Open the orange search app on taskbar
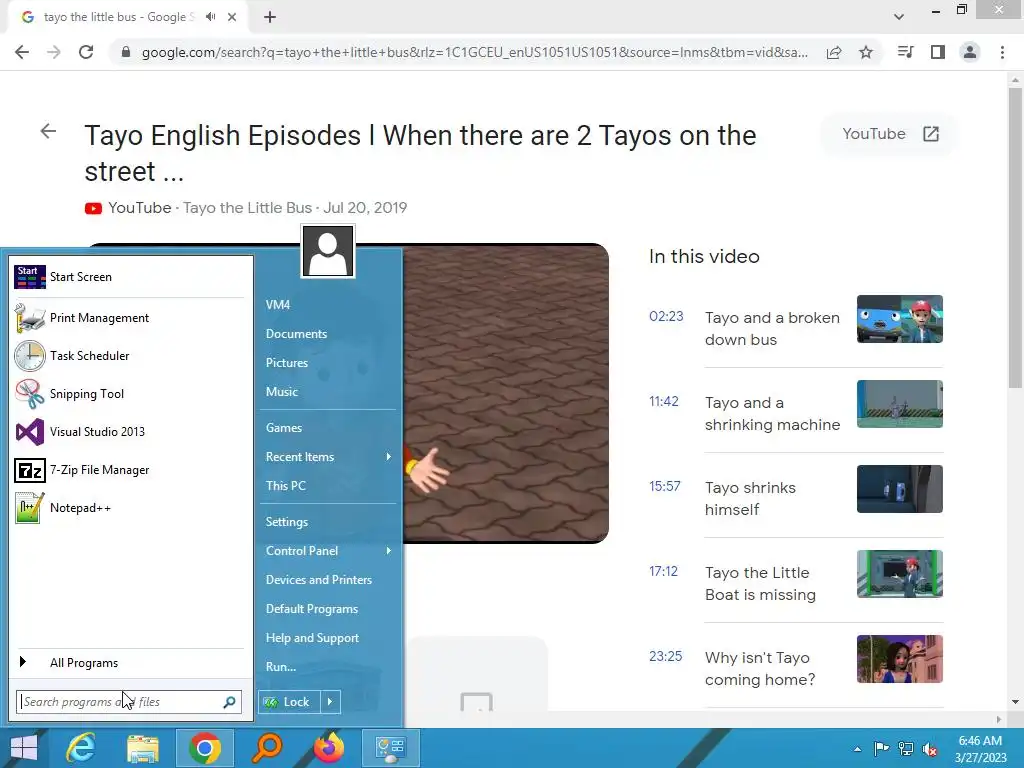 pos(266,748)
